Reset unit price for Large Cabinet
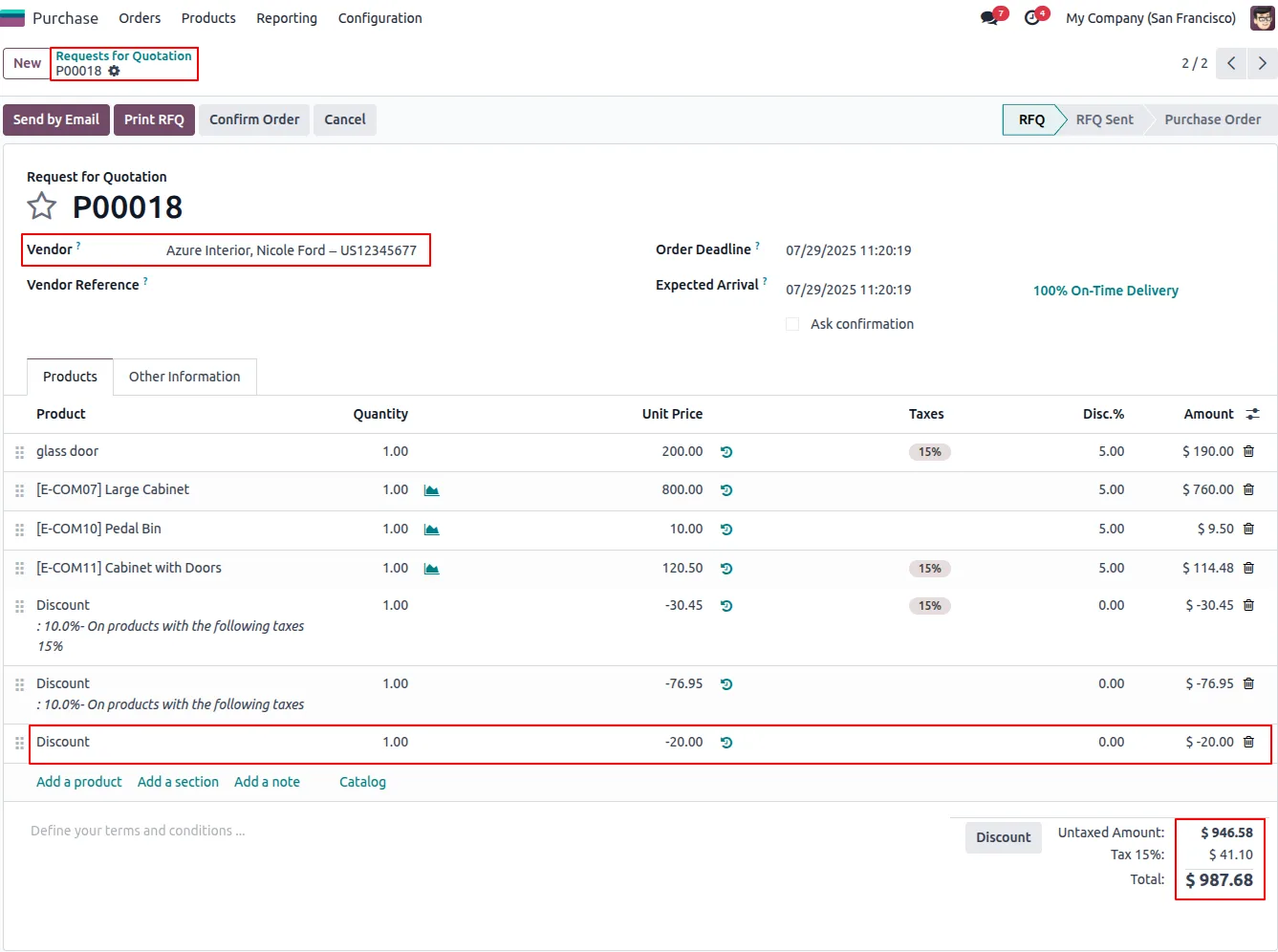The image size is (1278, 952). pyautogui.click(x=726, y=490)
